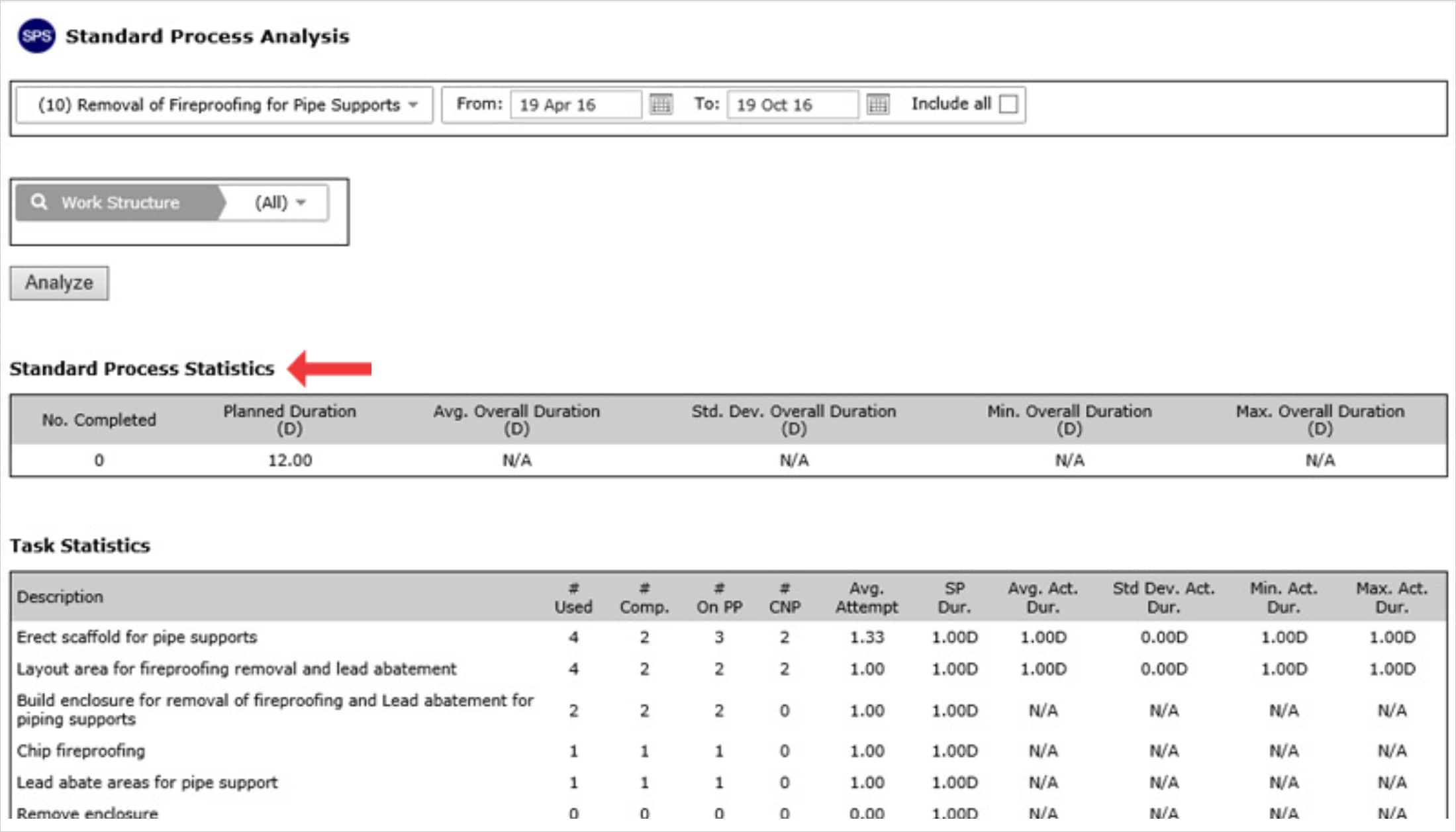Click the Max. Act. Dur. column header

[x=1392, y=598]
